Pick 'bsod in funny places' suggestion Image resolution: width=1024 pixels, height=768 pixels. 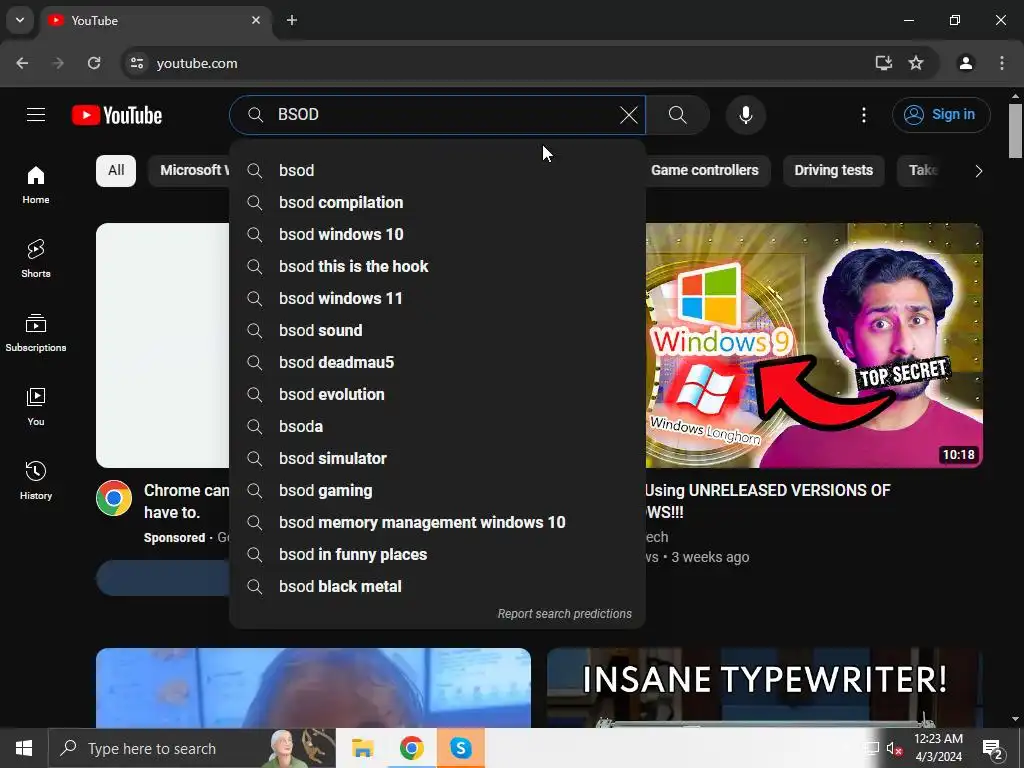click(x=438, y=554)
